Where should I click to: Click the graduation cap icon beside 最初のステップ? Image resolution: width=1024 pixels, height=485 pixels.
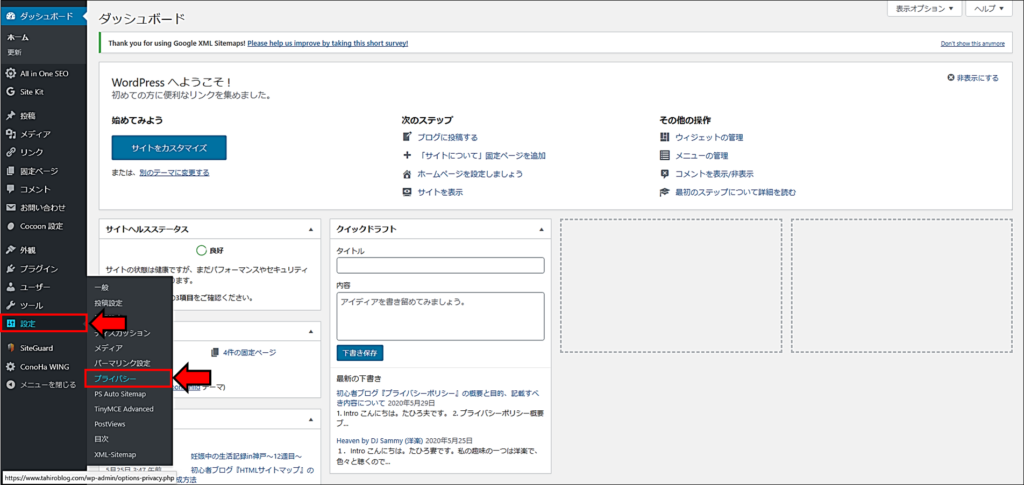pyautogui.click(x=665, y=192)
